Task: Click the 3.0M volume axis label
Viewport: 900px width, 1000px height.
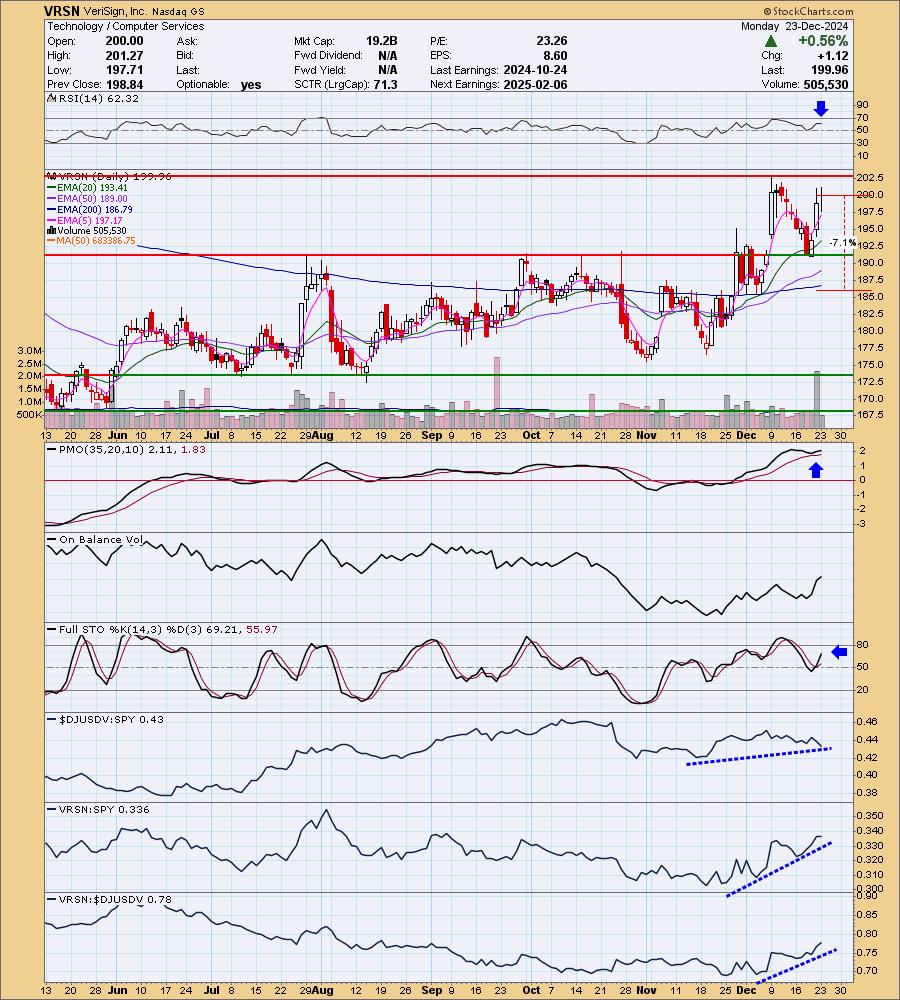Action: pyautogui.click(x=30, y=351)
